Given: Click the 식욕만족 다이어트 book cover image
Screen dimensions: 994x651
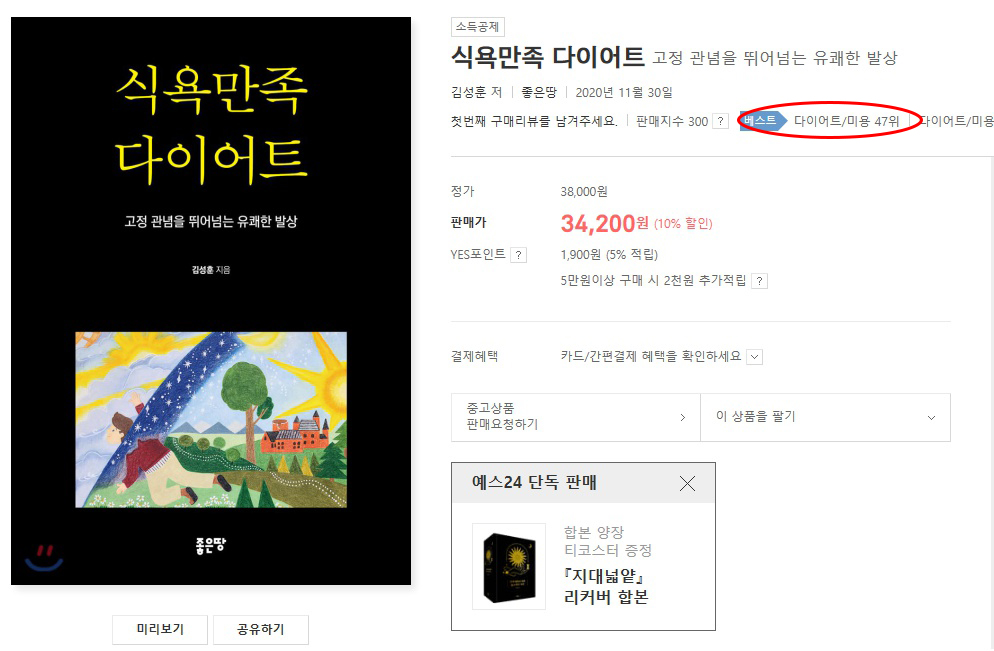Looking at the screenshot, I should click(x=211, y=301).
